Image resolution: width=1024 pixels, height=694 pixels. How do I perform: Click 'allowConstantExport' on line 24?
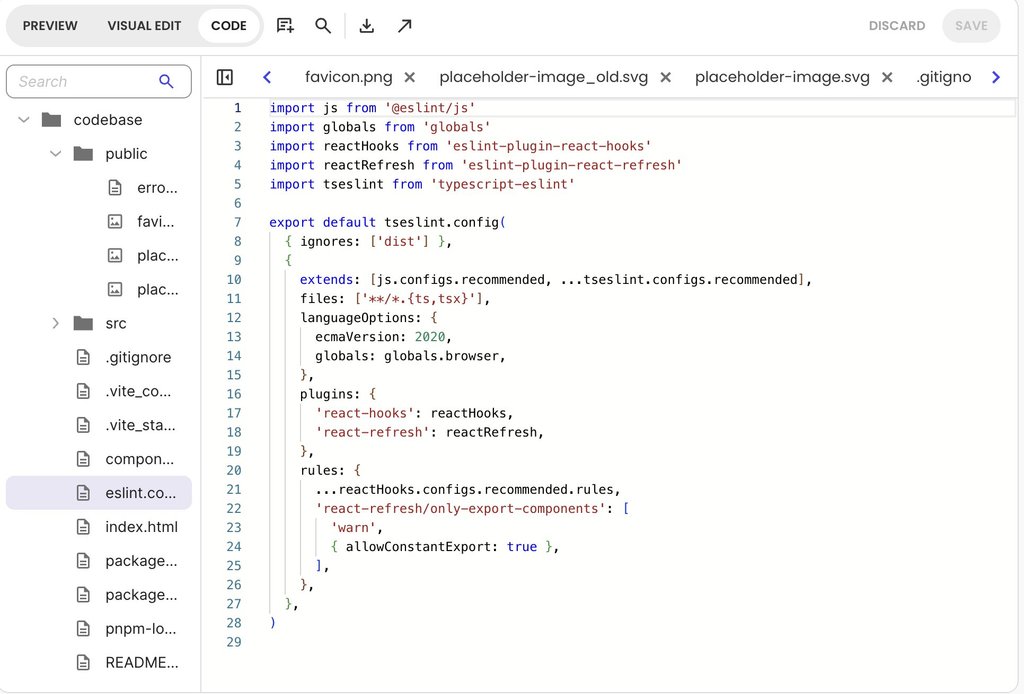click(418, 546)
